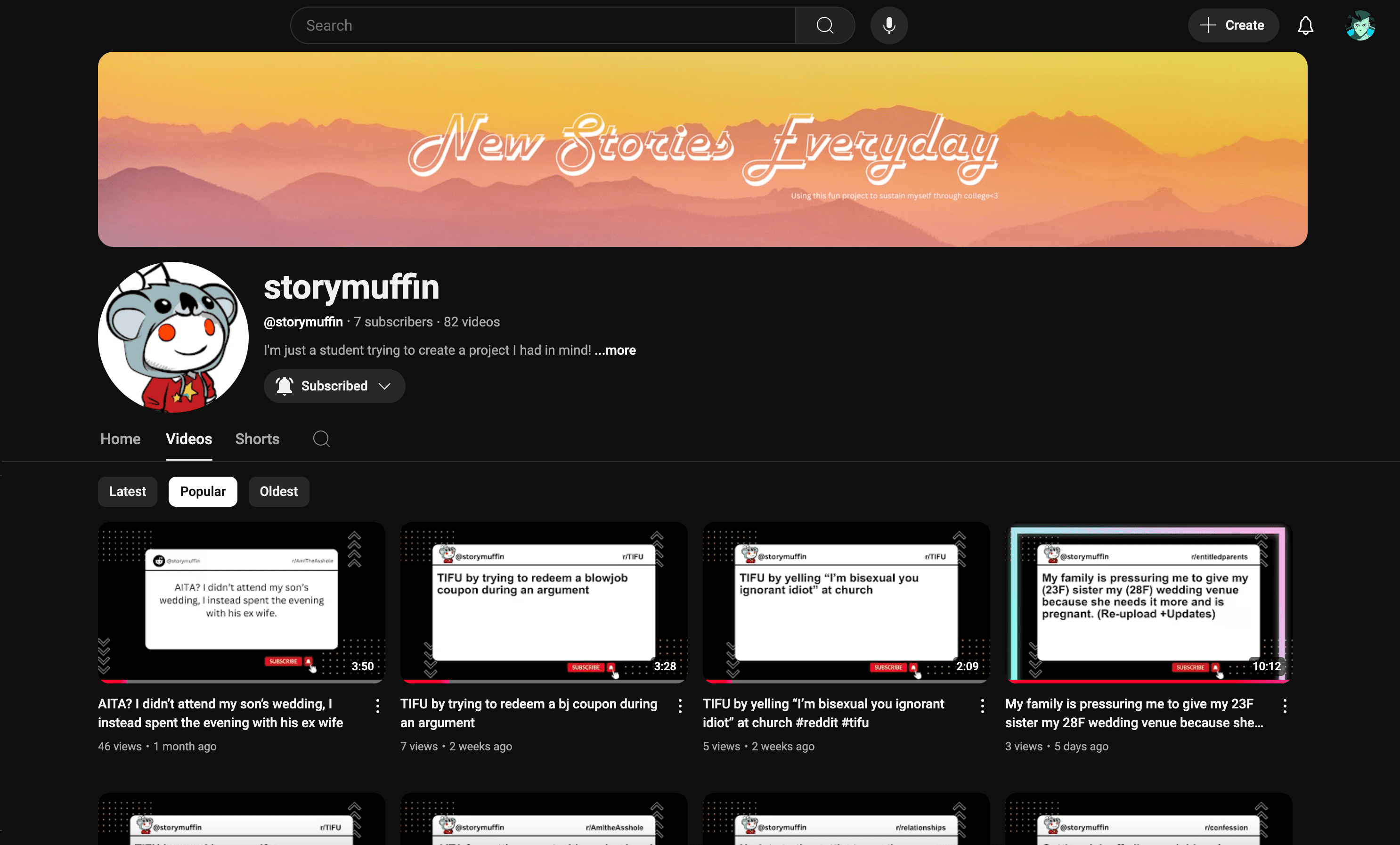Open the Create menu

tap(1232, 25)
